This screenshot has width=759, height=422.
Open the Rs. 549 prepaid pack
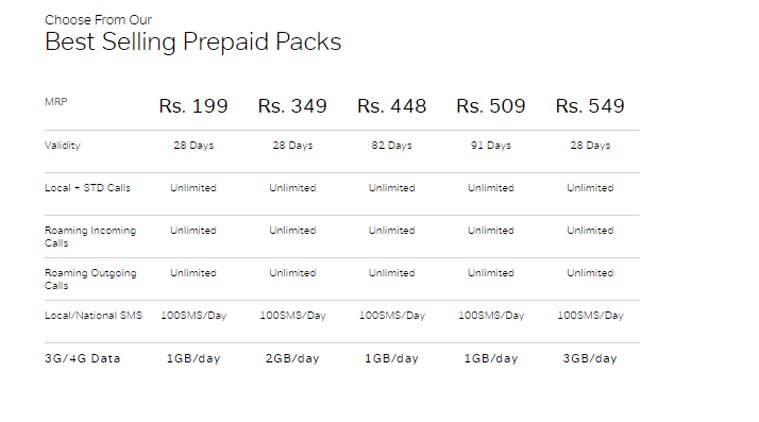point(590,106)
